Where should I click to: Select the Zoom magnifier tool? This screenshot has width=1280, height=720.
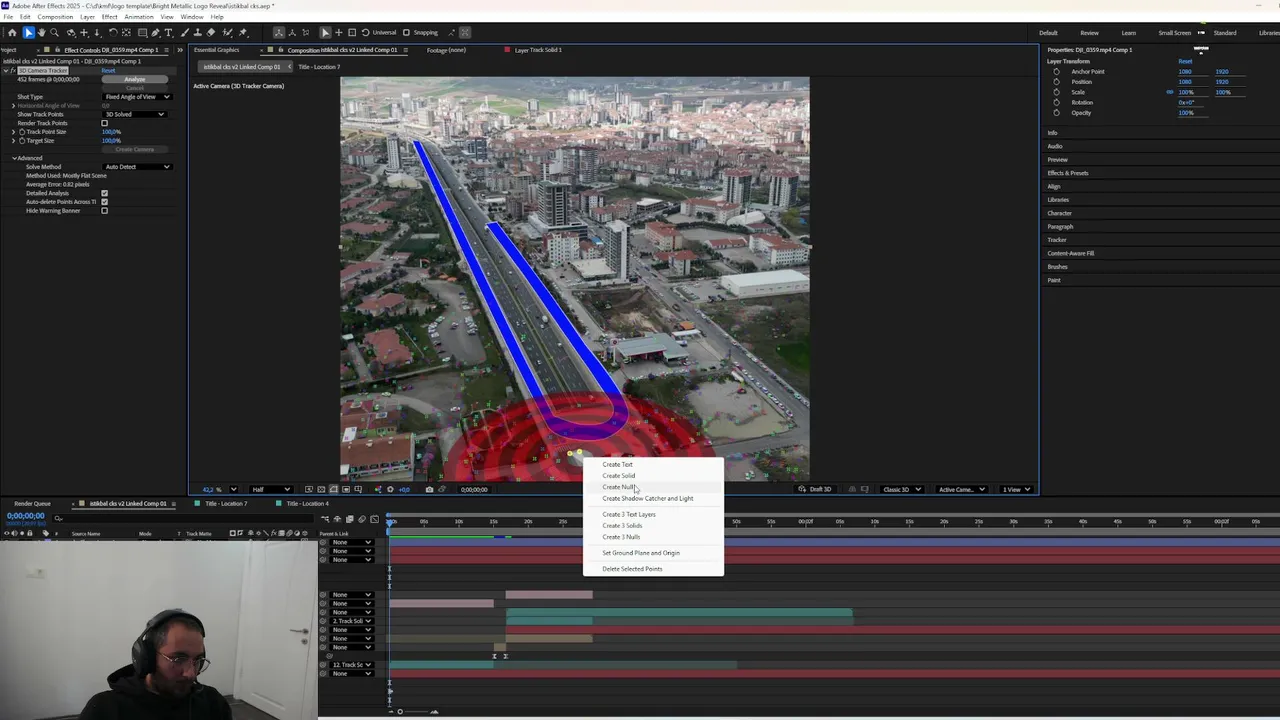pos(54,32)
